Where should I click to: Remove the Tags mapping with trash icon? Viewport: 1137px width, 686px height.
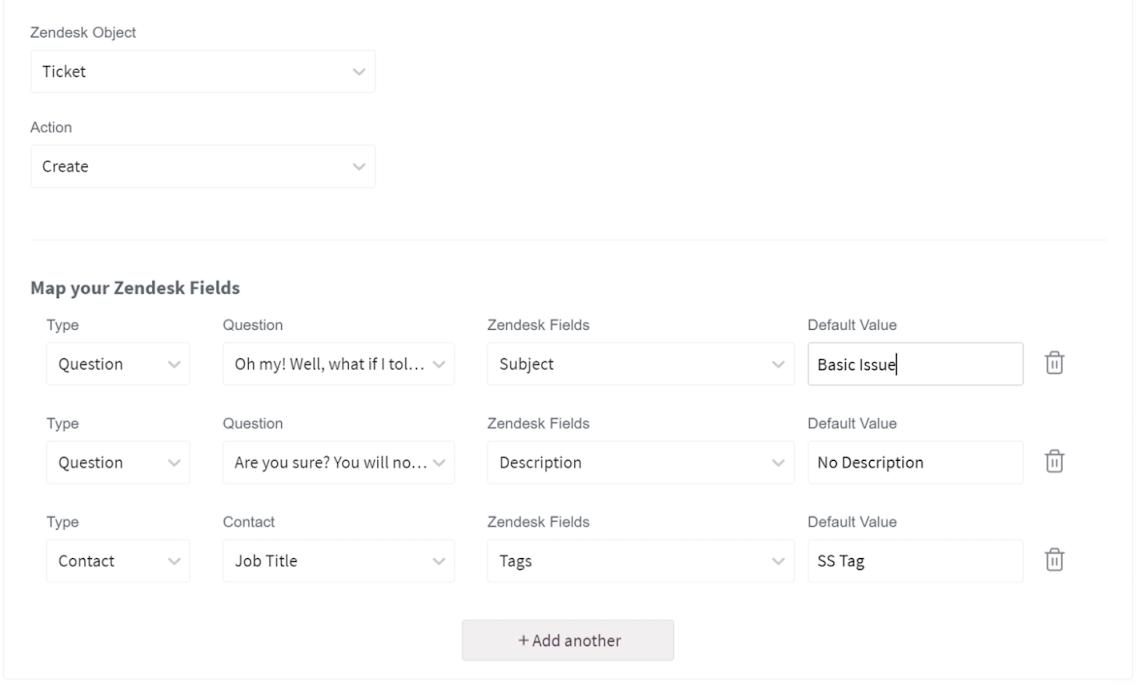(x=1054, y=561)
